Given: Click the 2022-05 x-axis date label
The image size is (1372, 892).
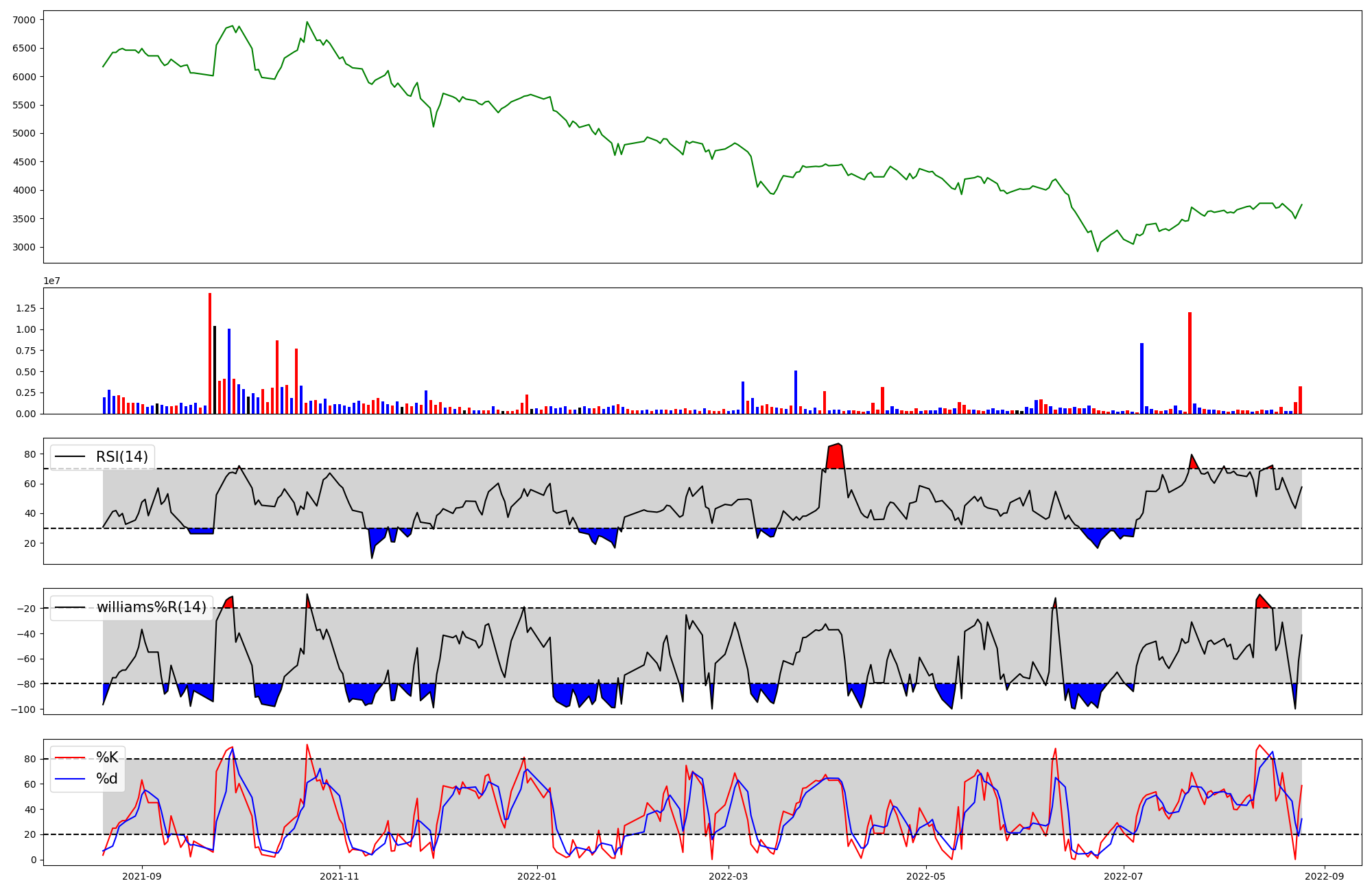Looking at the screenshot, I should coord(926,876).
